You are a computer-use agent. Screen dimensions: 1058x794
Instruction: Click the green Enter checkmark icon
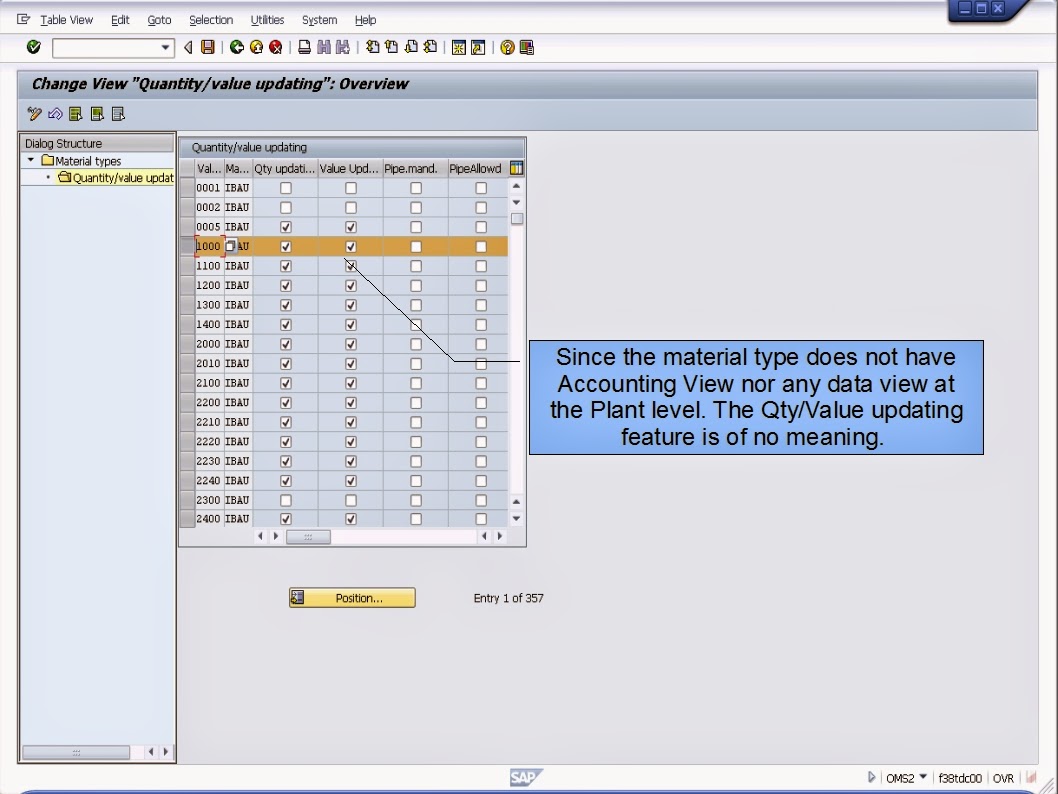pos(32,46)
